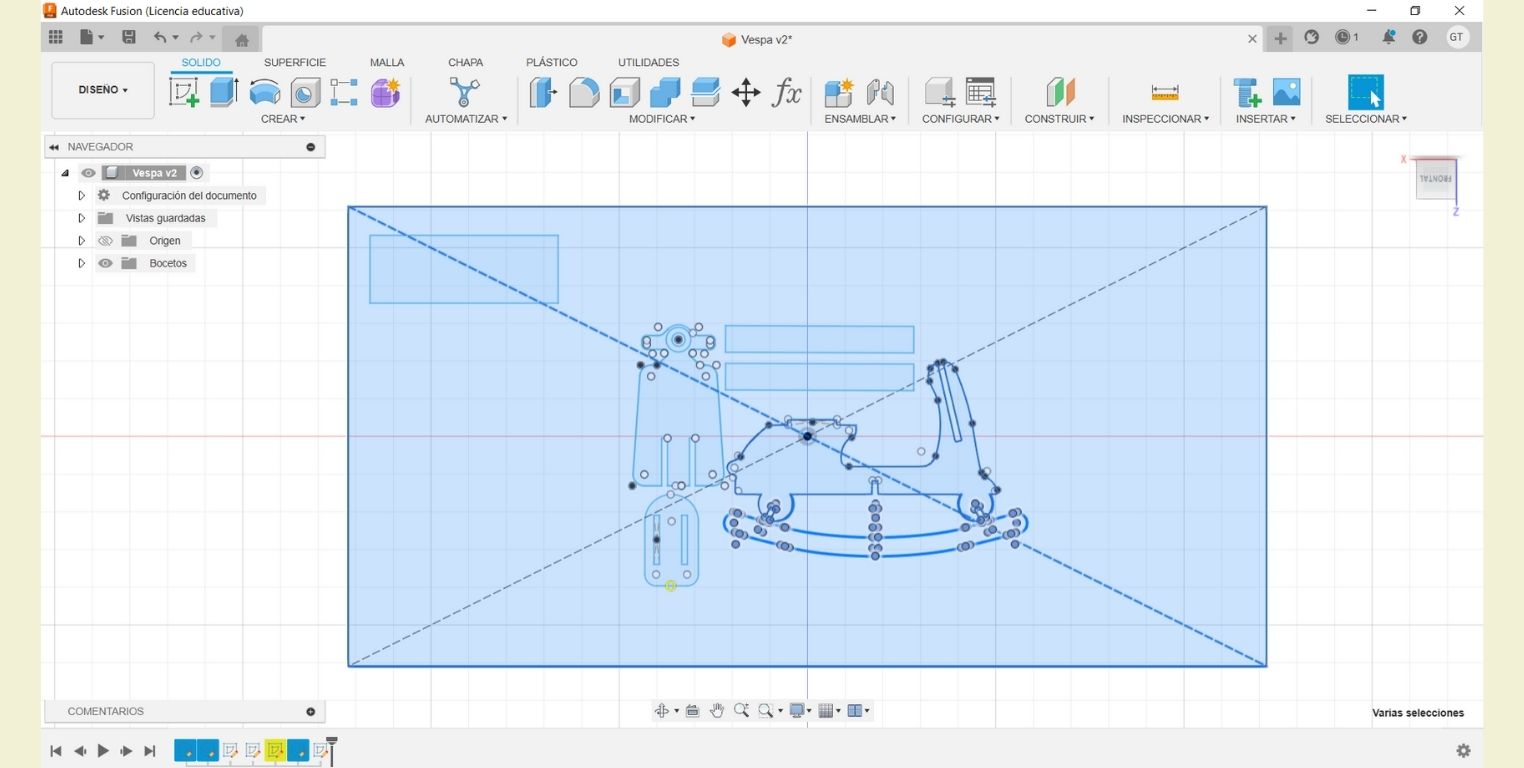Click the Insert image canvas icon
1524x768 pixels.
tap(1286, 93)
